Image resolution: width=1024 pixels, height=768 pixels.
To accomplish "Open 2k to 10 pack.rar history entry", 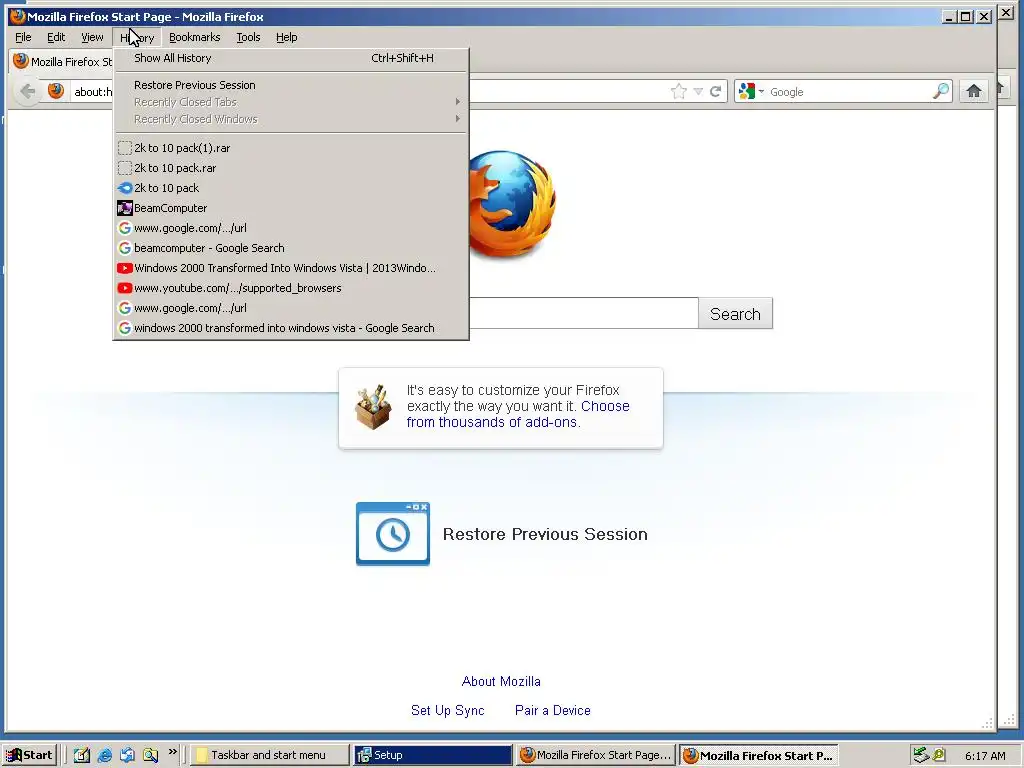I will 291,168.
